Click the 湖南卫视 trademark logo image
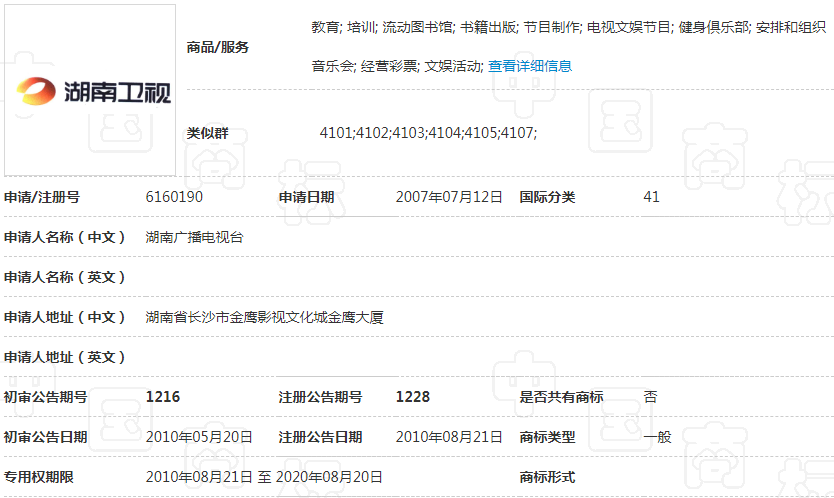The width and height of the screenshot is (834, 498). pos(90,90)
